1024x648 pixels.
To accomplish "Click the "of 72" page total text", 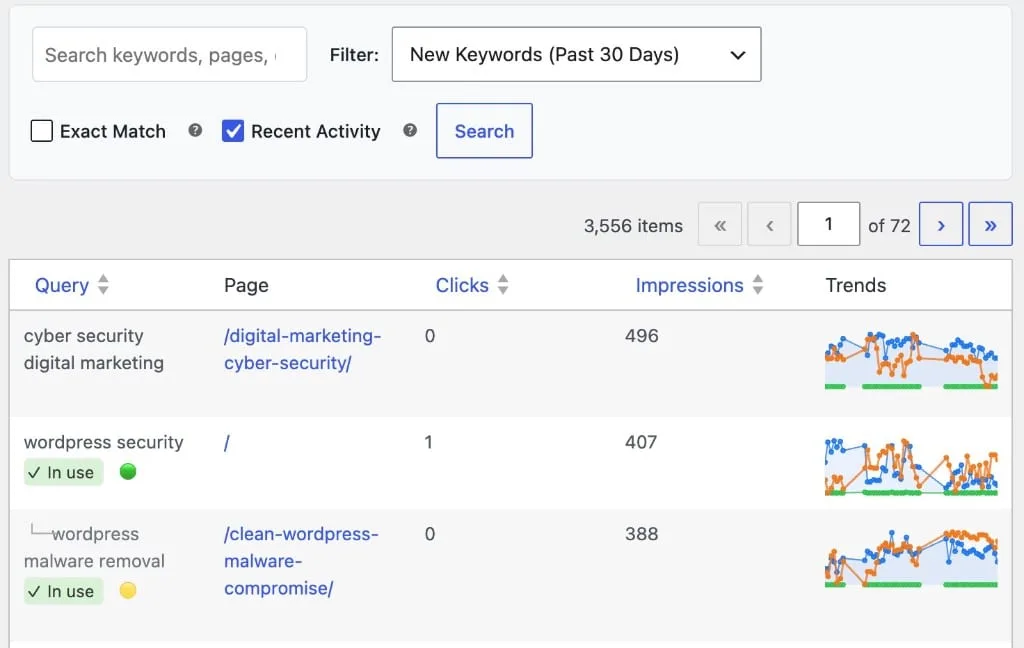I will [x=889, y=226].
